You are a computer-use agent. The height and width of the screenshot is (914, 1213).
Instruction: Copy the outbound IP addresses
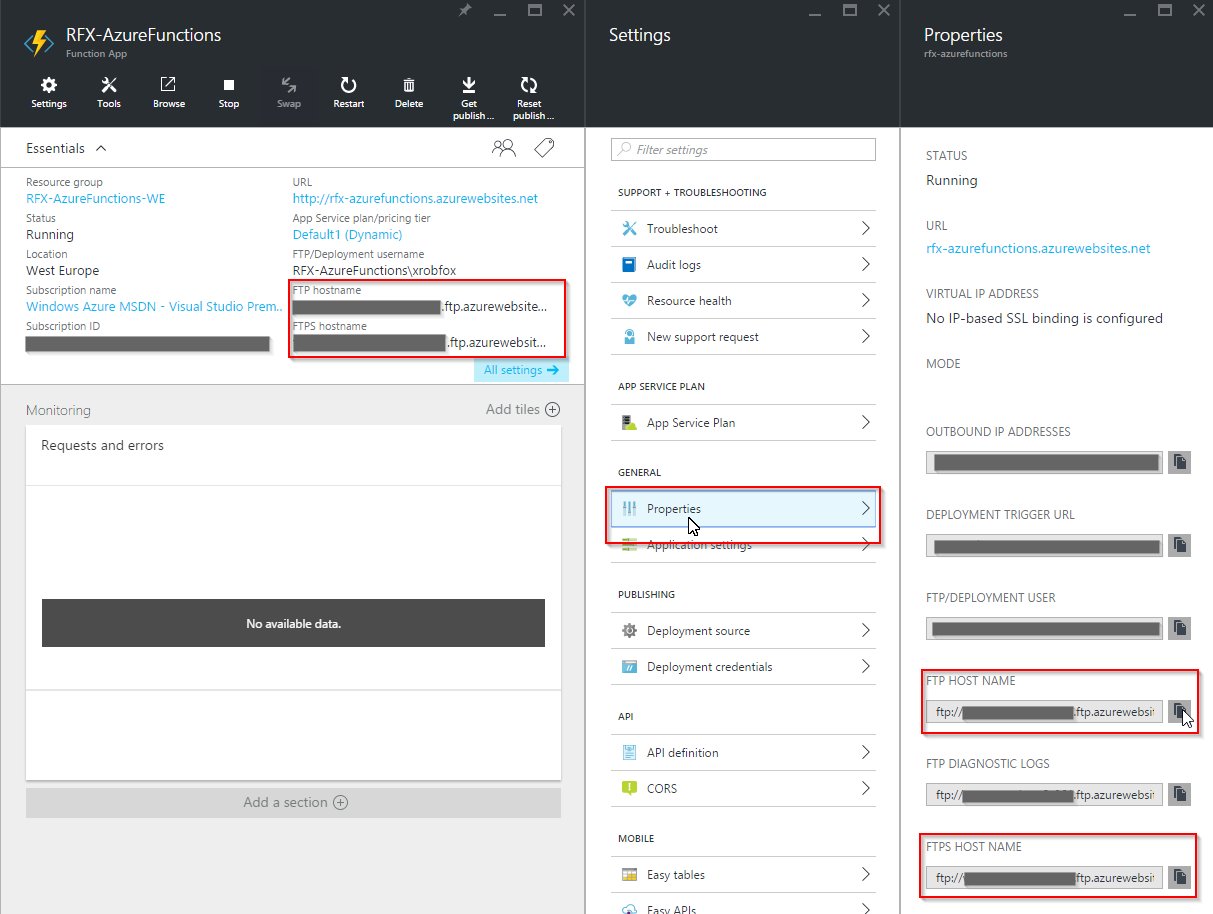click(x=1180, y=462)
